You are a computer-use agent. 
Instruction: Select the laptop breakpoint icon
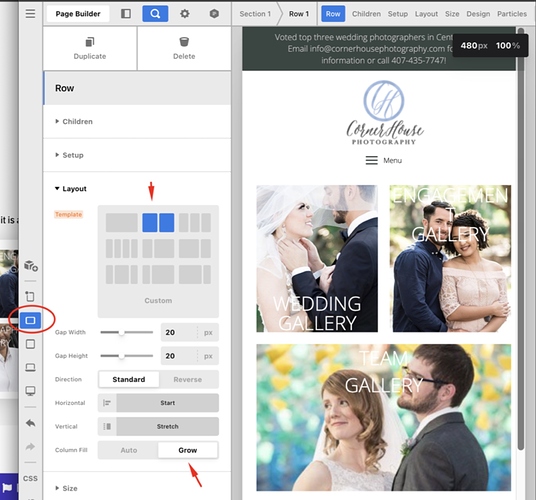tap(30, 367)
